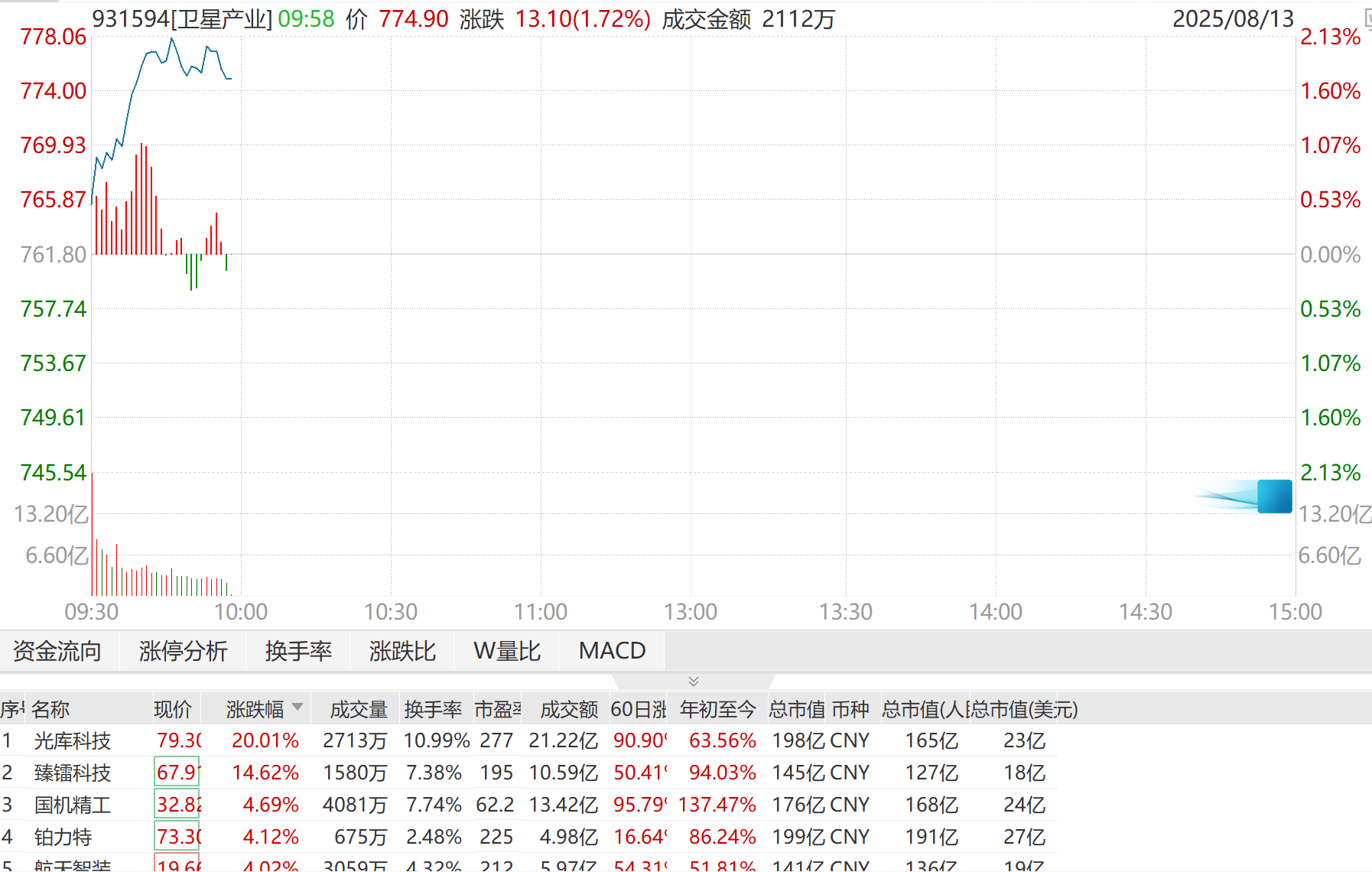This screenshot has height=872, width=1372.
Task: Show the W量比 indicator tab
Action: click(x=506, y=651)
